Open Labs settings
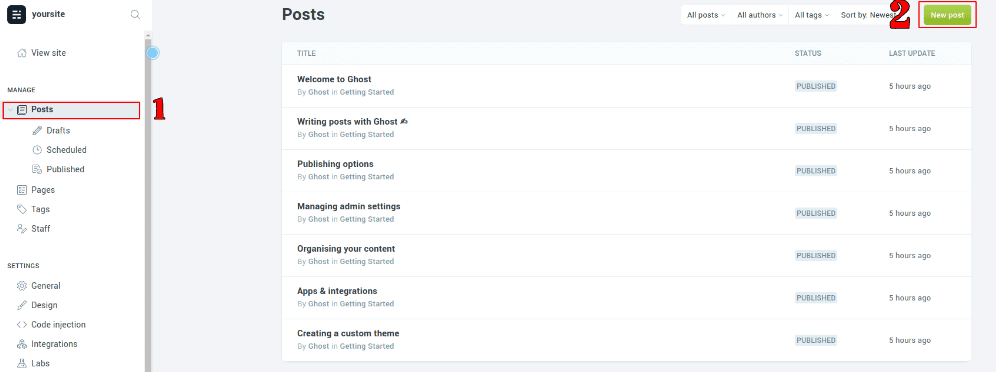Image resolution: width=996 pixels, height=372 pixels. coord(40,364)
